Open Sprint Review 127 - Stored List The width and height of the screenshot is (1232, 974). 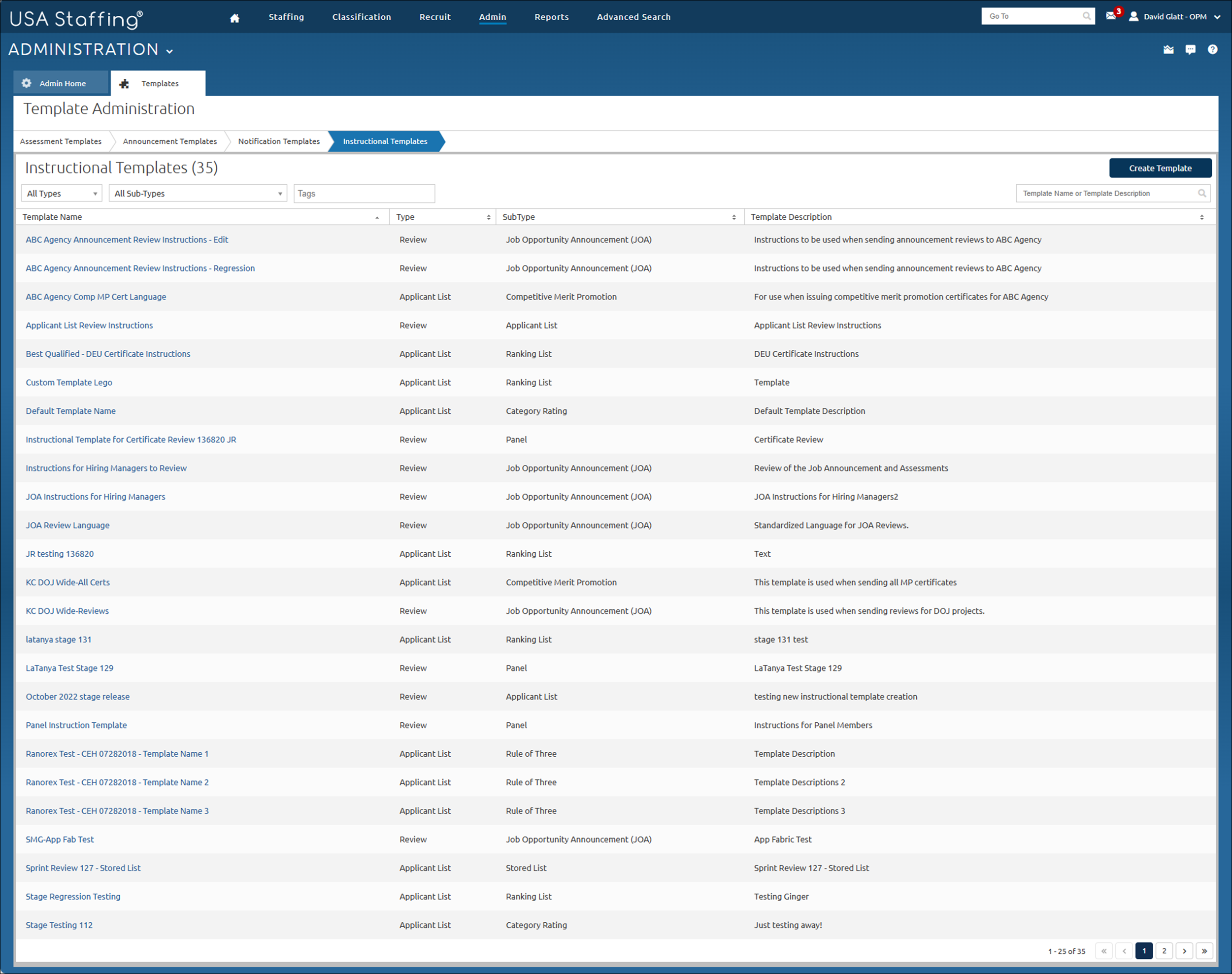83,868
